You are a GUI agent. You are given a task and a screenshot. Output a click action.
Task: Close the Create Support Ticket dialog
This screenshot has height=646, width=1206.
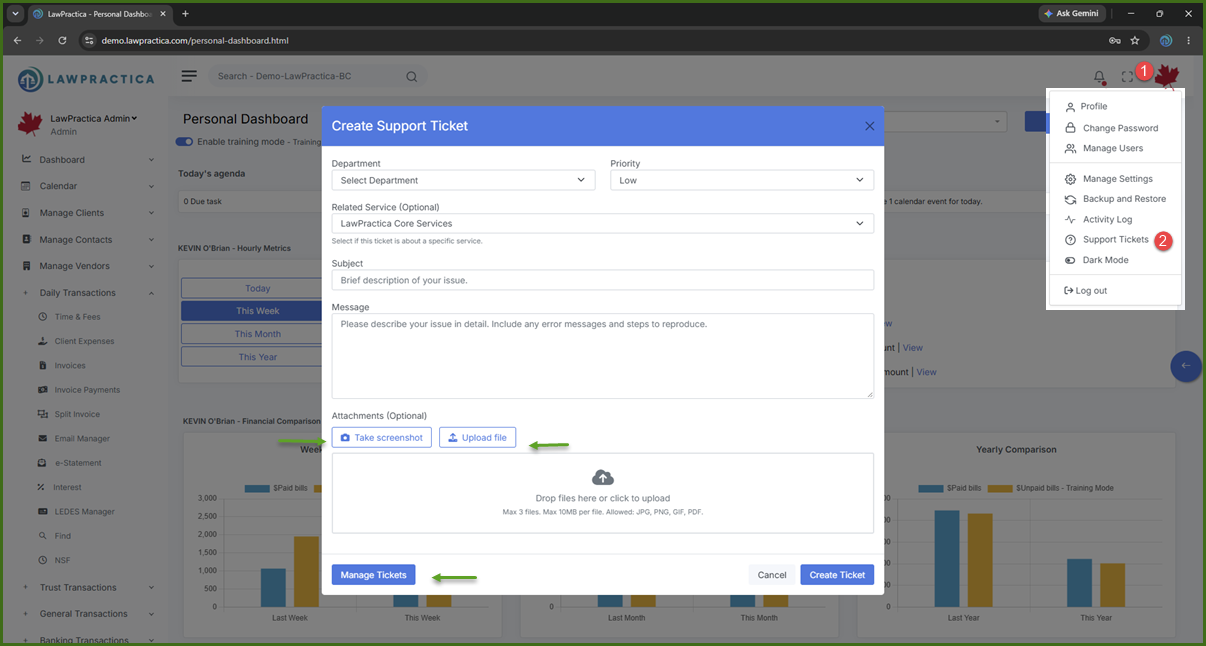869,126
